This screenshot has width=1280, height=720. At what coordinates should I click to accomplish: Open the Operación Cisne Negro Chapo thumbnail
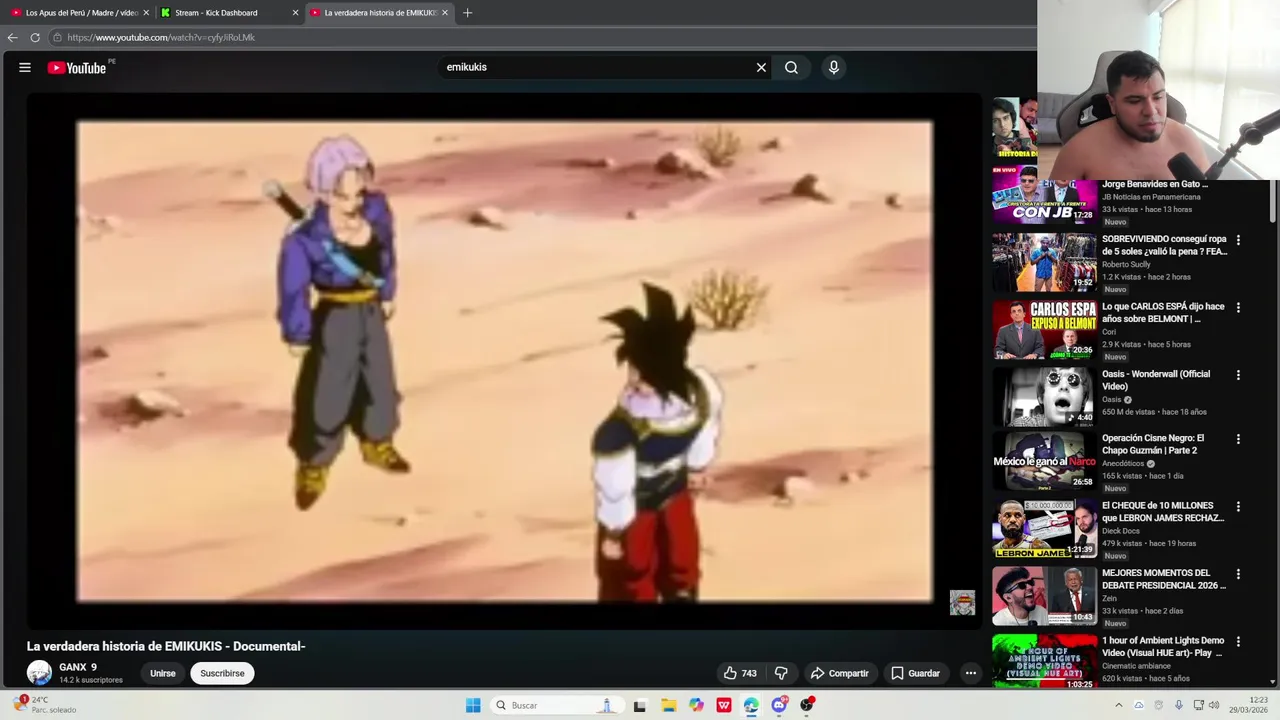pyautogui.click(x=1044, y=460)
